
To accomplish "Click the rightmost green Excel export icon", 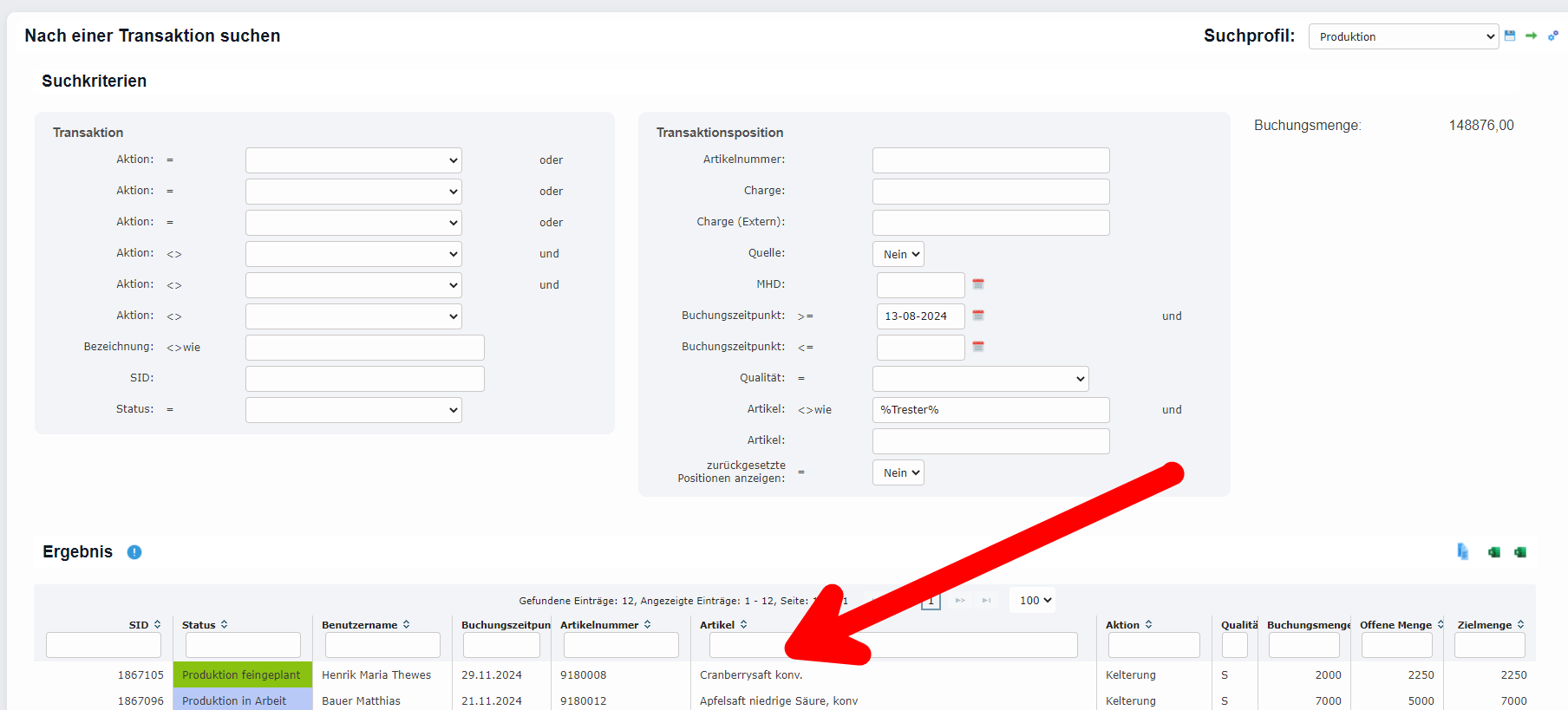I will (x=1520, y=552).
